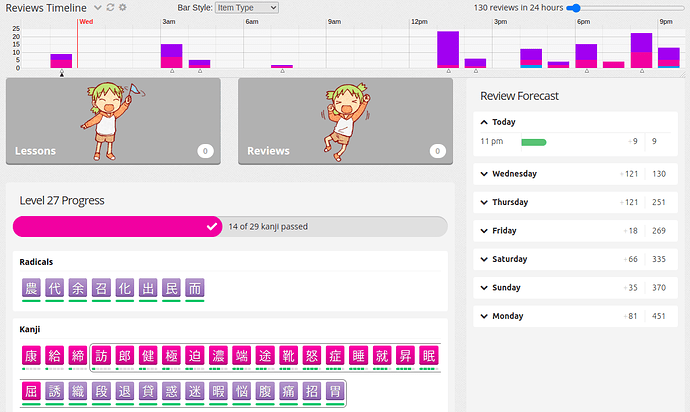Select the 昇 kanji tile
This screenshot has height=412, width=690.
click(x=405, y=356)
